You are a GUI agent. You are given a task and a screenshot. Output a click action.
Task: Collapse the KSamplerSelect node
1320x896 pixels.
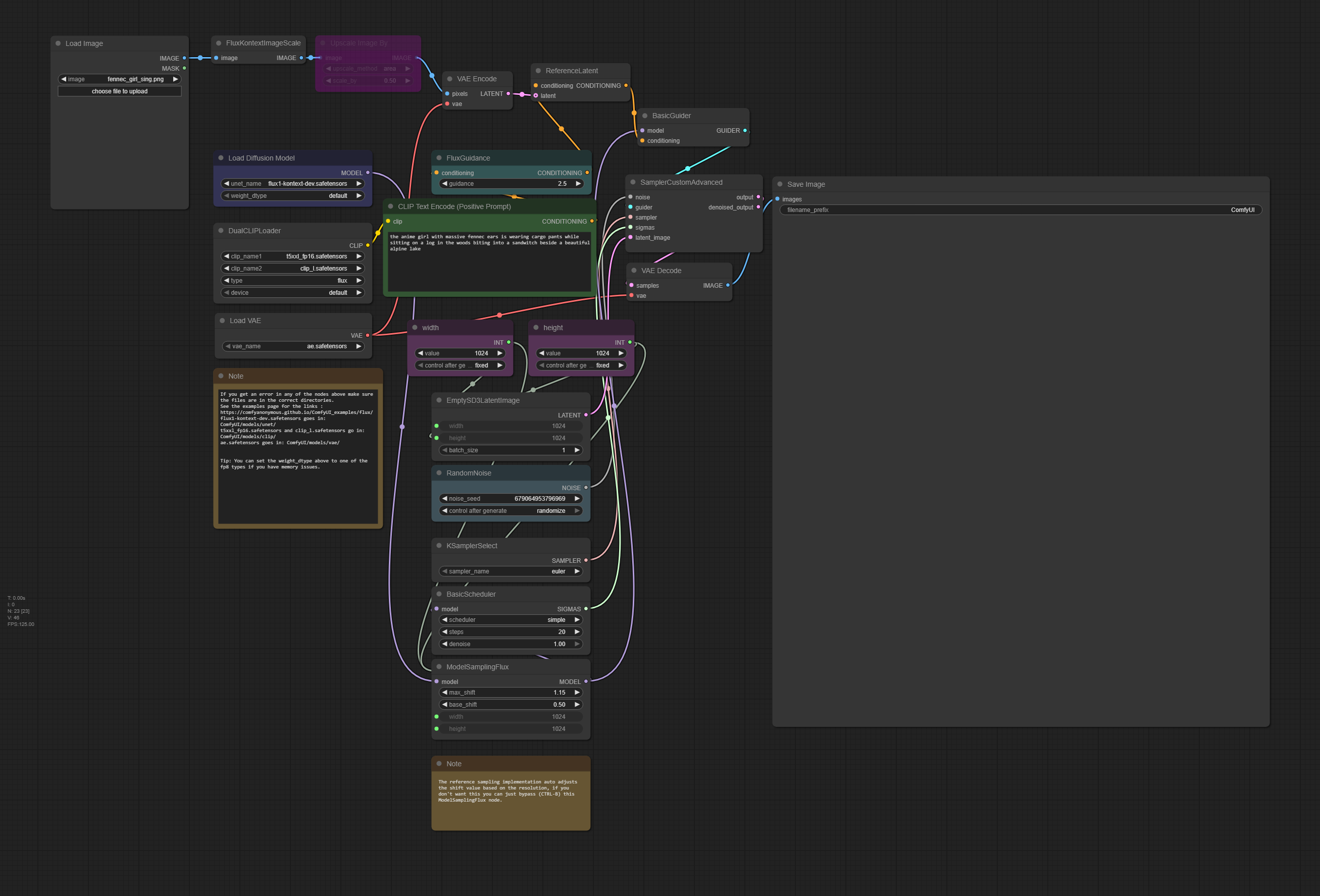pos(439,546)
